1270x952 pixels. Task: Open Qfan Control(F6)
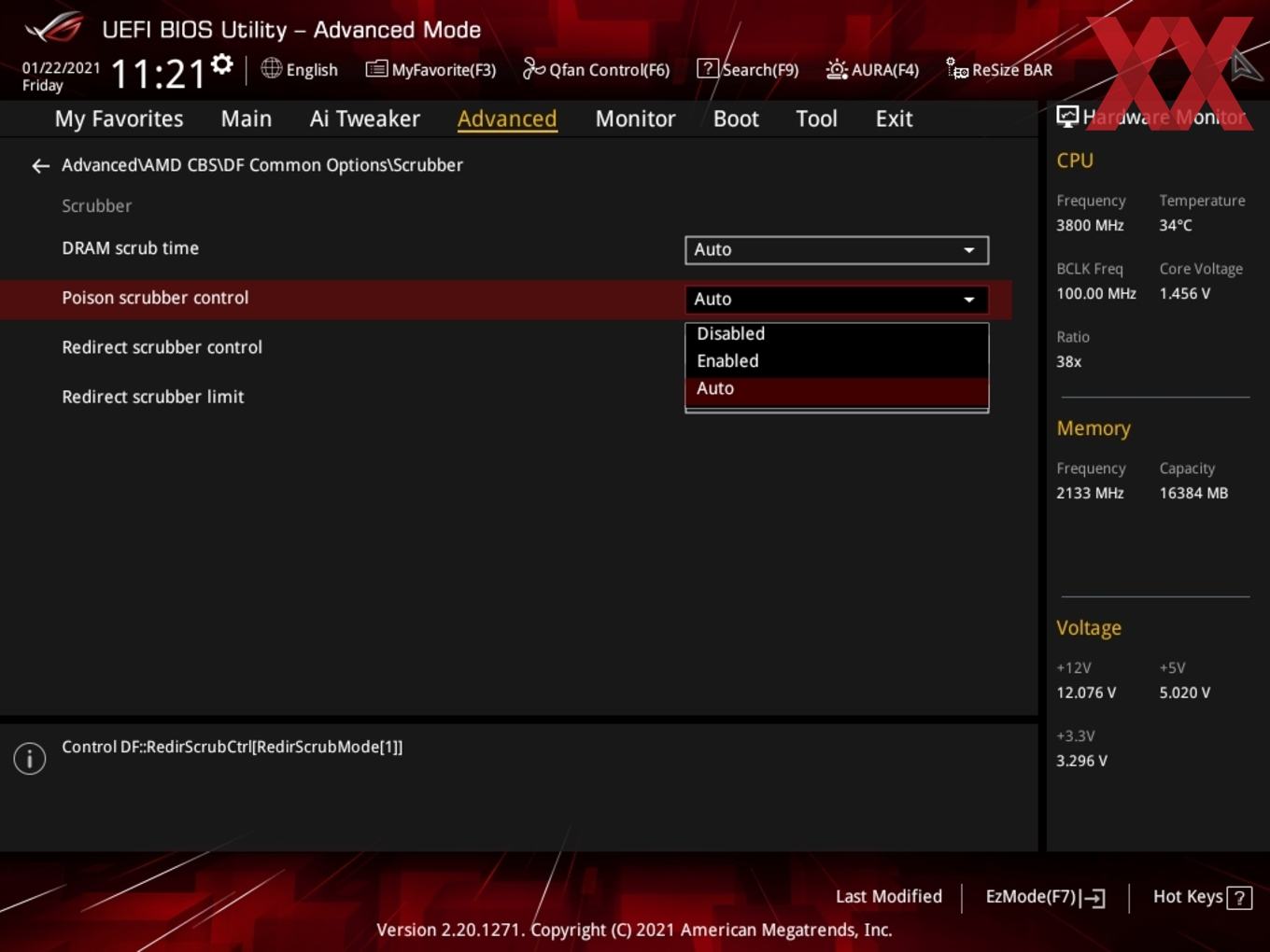click(x=597, y=69)
